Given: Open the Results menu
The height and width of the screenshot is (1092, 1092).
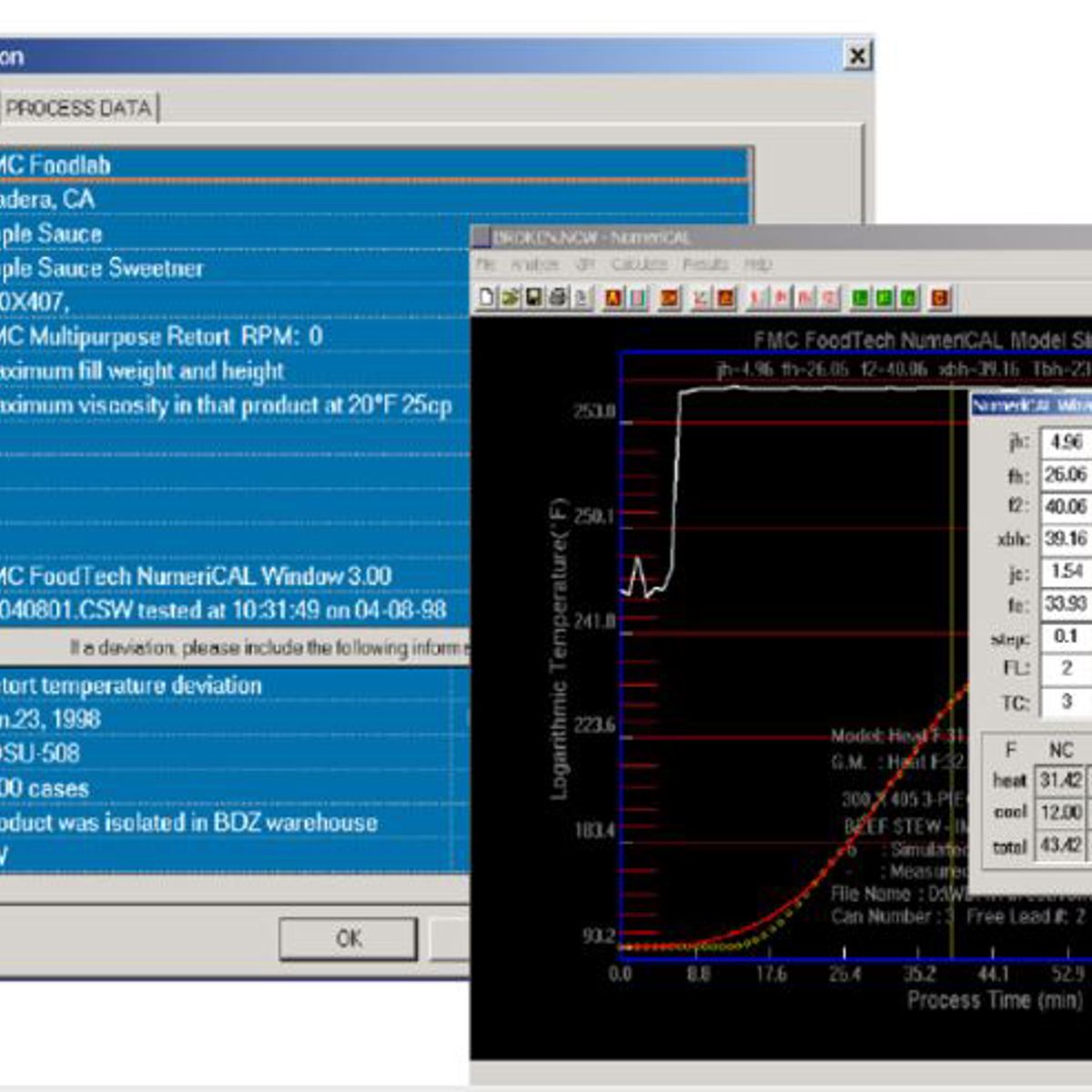Looking at the screenshot, I should click(x=705, y=264).
